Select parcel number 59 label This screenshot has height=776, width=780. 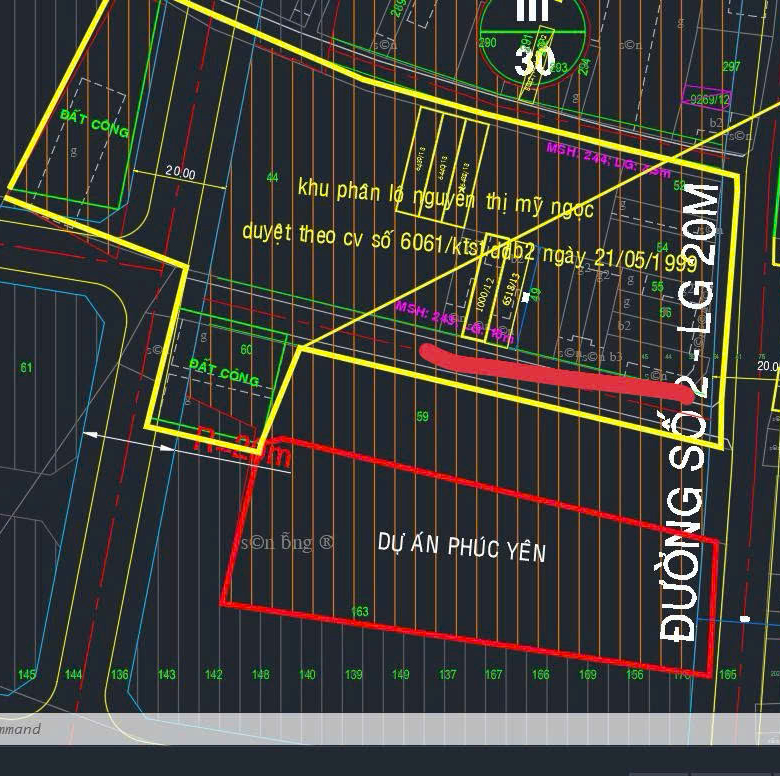point(422,416)
